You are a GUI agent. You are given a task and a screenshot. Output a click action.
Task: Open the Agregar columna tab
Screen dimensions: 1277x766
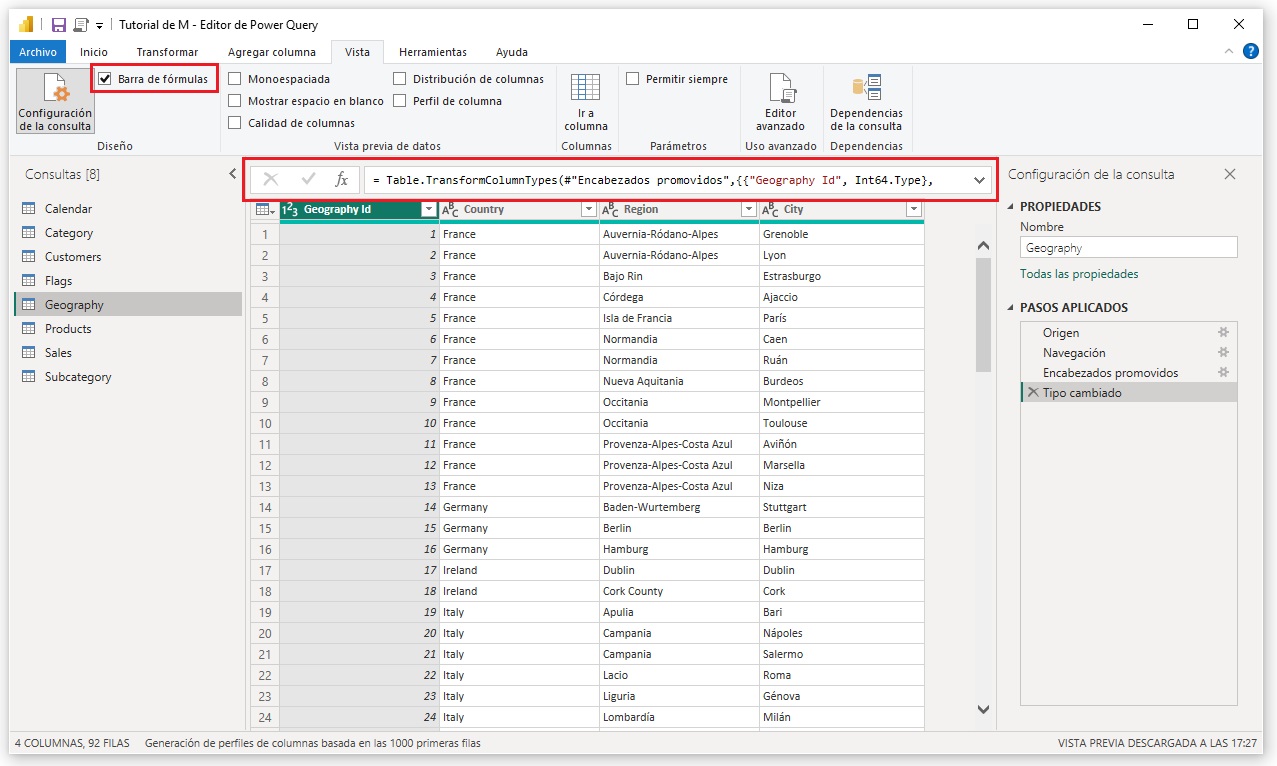pyautogui.click(x=271, y=52)
